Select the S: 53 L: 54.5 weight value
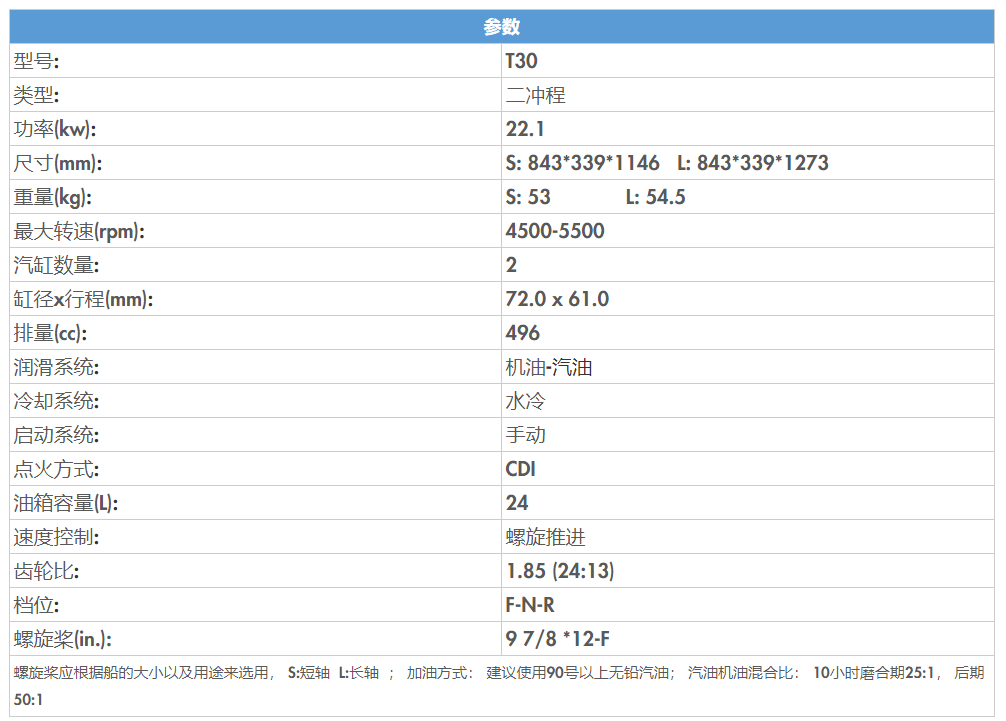This screenshot has width=1006, height=721. (595, 197)
